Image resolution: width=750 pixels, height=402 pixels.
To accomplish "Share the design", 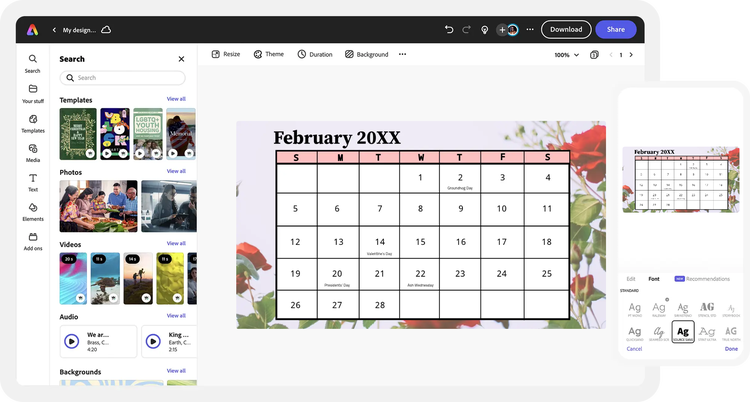I will [616, 30].
